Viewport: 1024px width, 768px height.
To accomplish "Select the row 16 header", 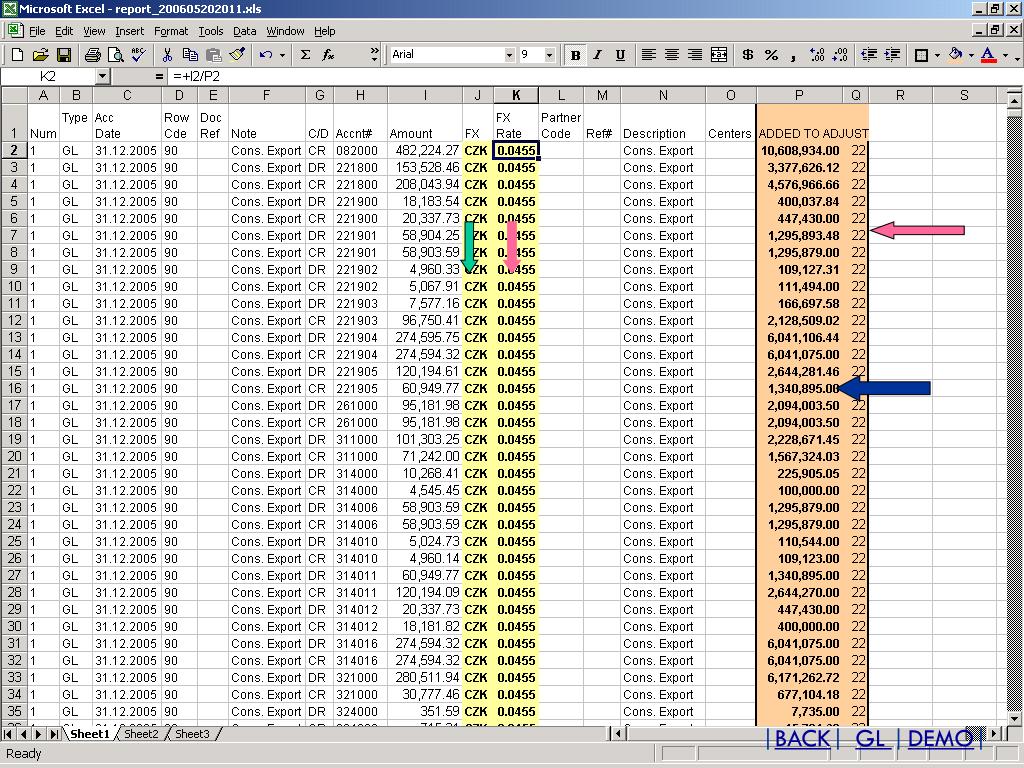I will click(x=14, y=389).
